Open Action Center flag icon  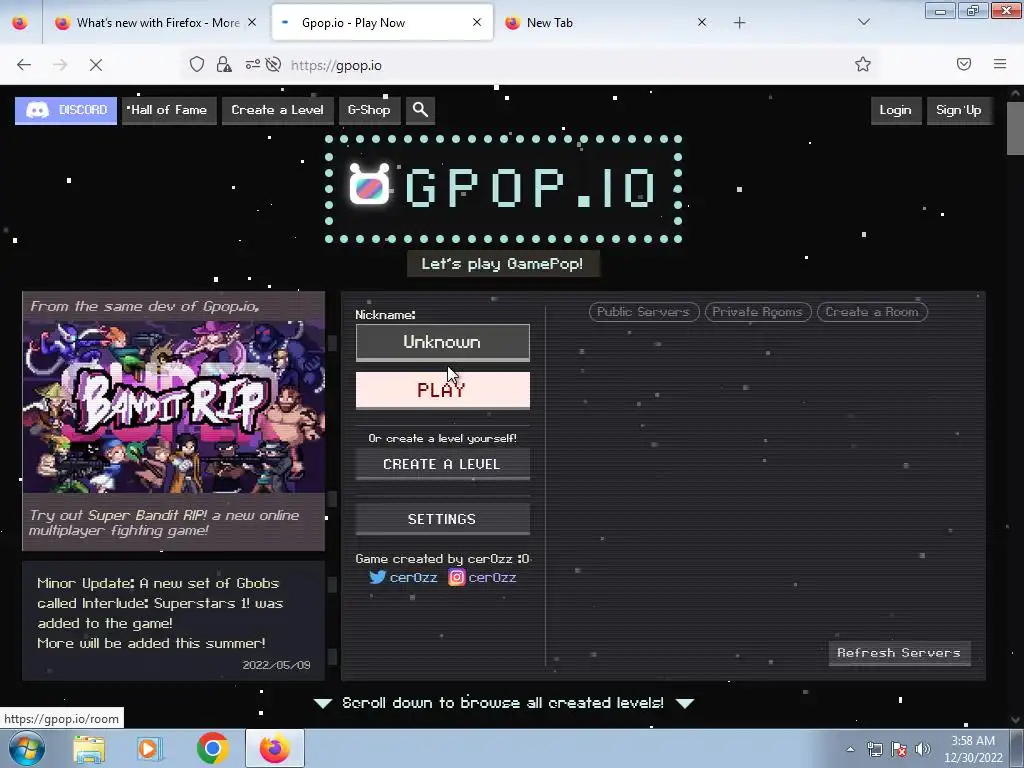point(899,749)
